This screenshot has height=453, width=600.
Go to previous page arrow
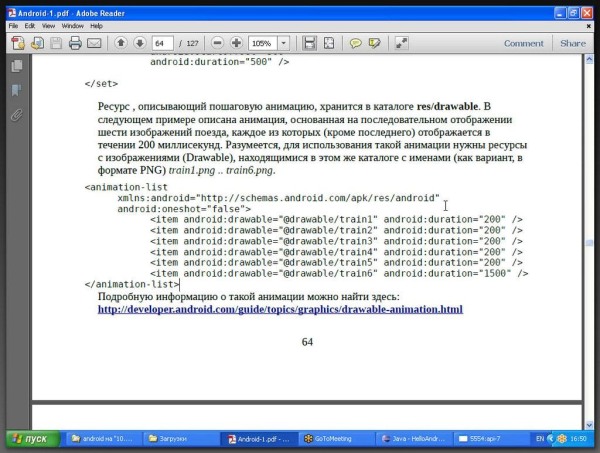121,44
